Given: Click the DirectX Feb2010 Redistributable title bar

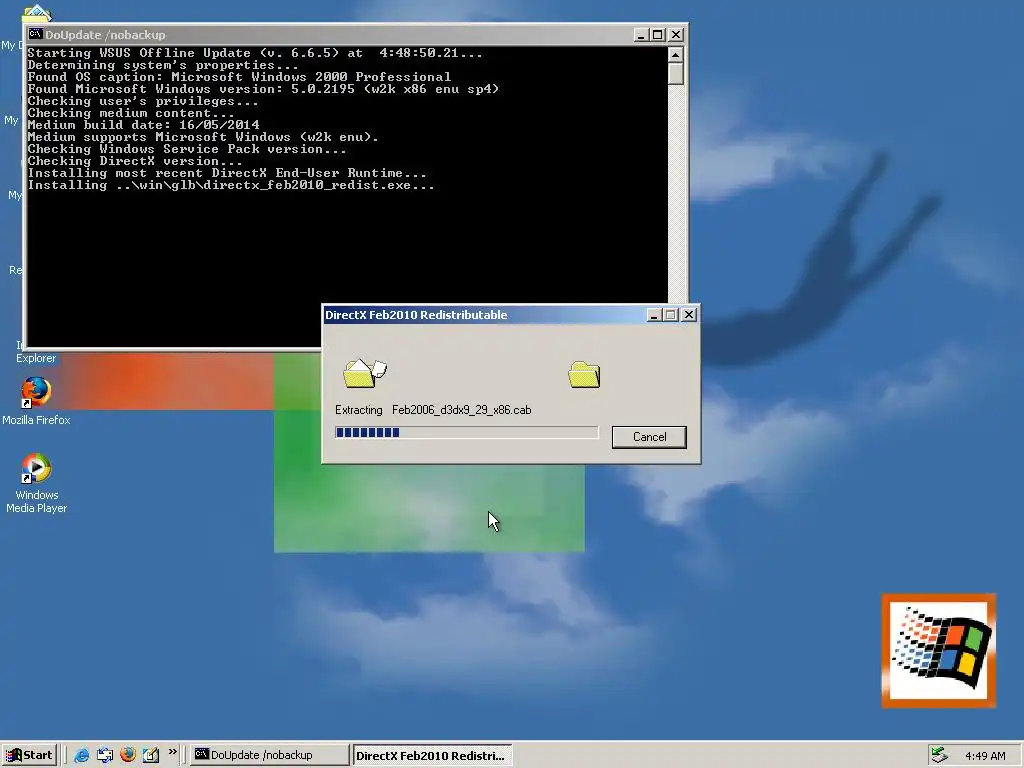Looking at the screenshot, I should click(x=485, y=315).
